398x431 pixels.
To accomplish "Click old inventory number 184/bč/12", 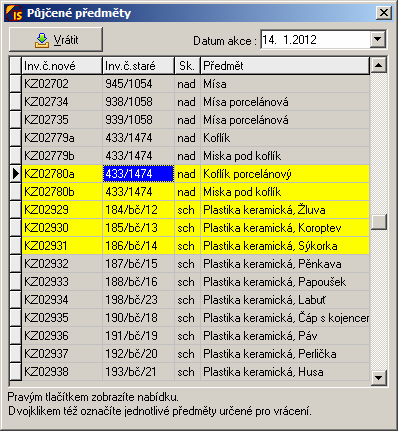I will coord(138,210).
